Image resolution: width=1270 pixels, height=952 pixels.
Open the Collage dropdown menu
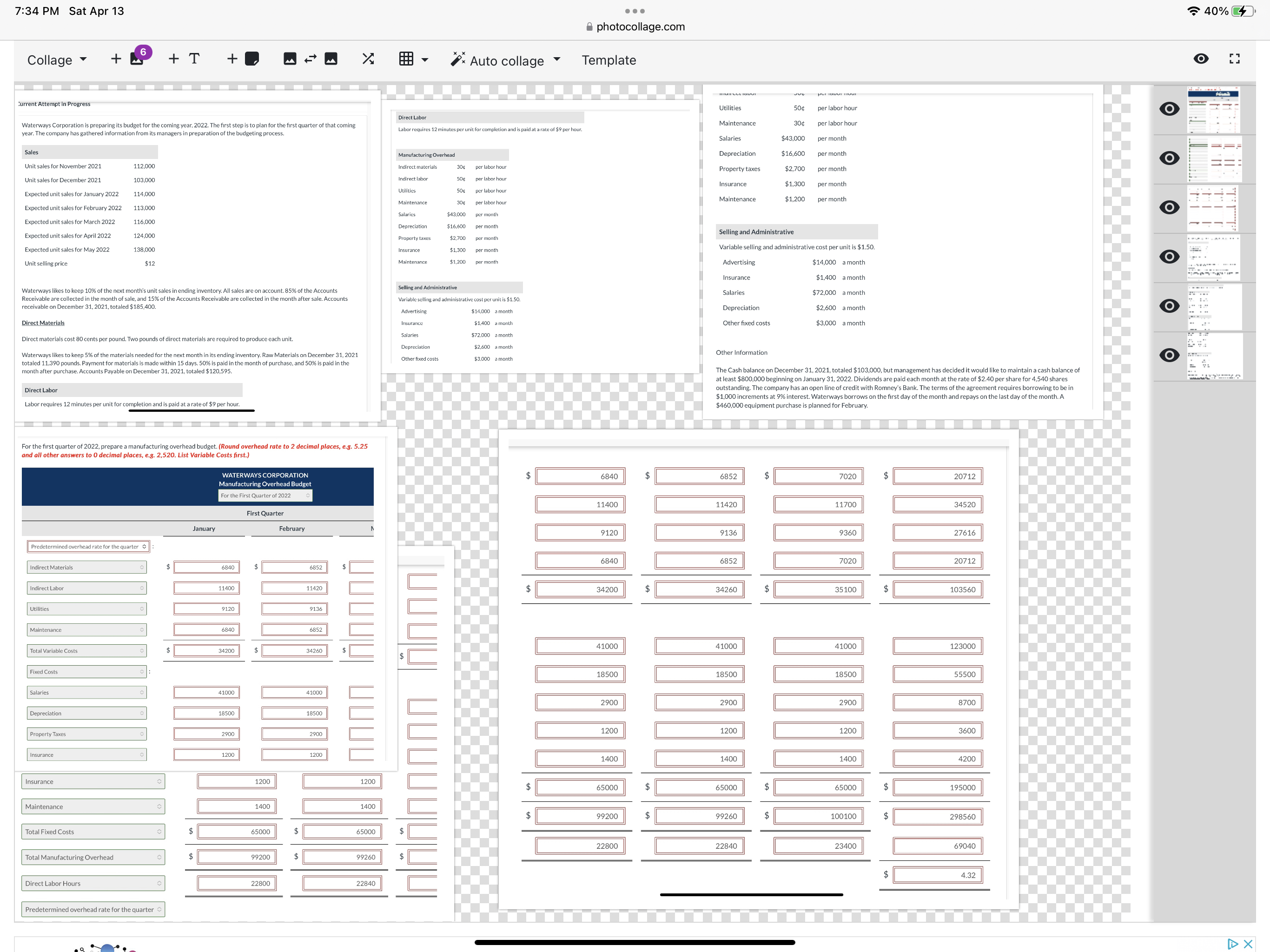tap(58, 60)
